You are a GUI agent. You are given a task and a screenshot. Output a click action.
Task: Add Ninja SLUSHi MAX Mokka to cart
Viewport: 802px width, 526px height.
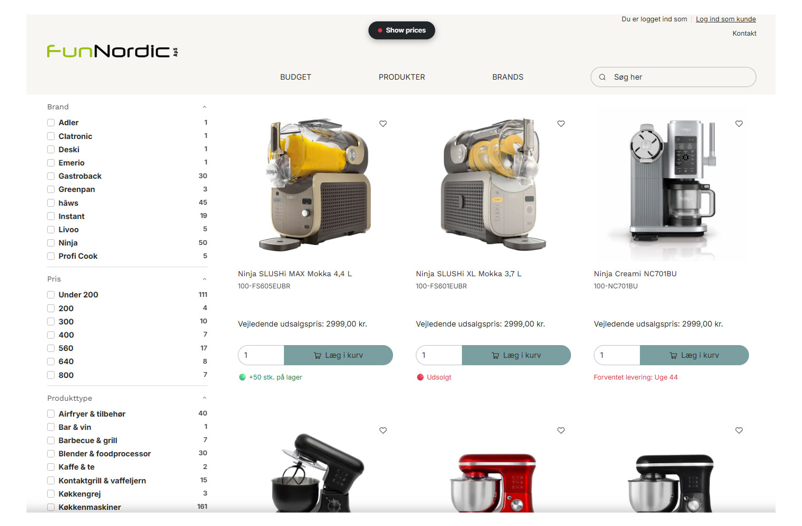(338, 355)
